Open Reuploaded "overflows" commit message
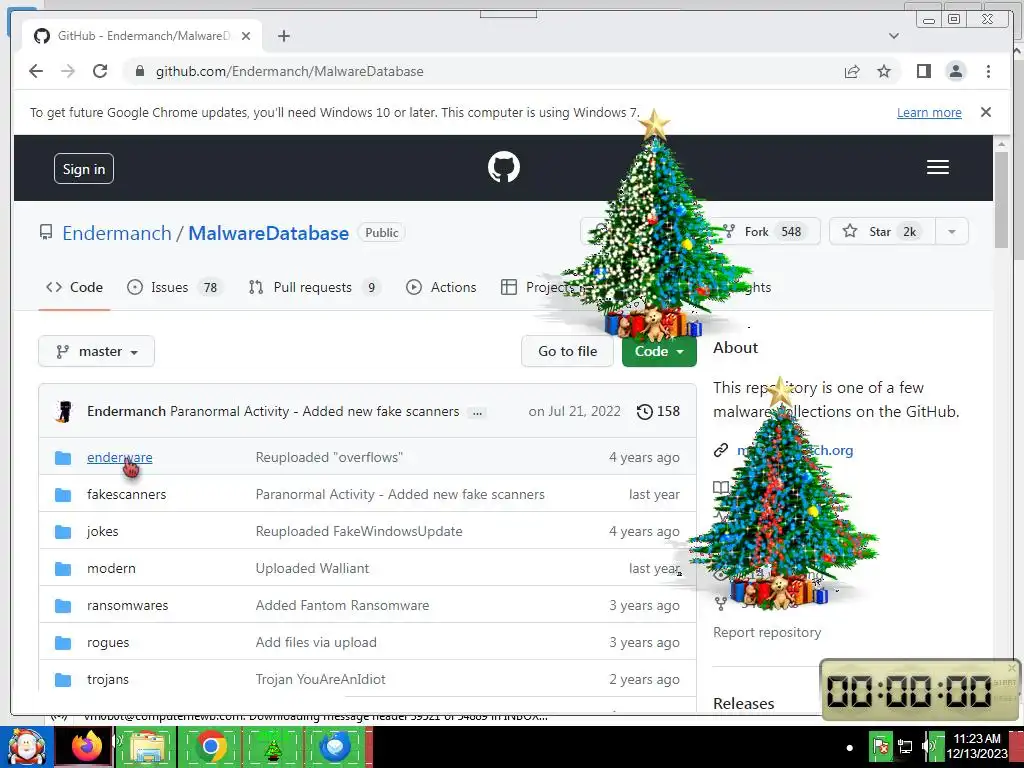1024x768 pixels. [329, 457]
